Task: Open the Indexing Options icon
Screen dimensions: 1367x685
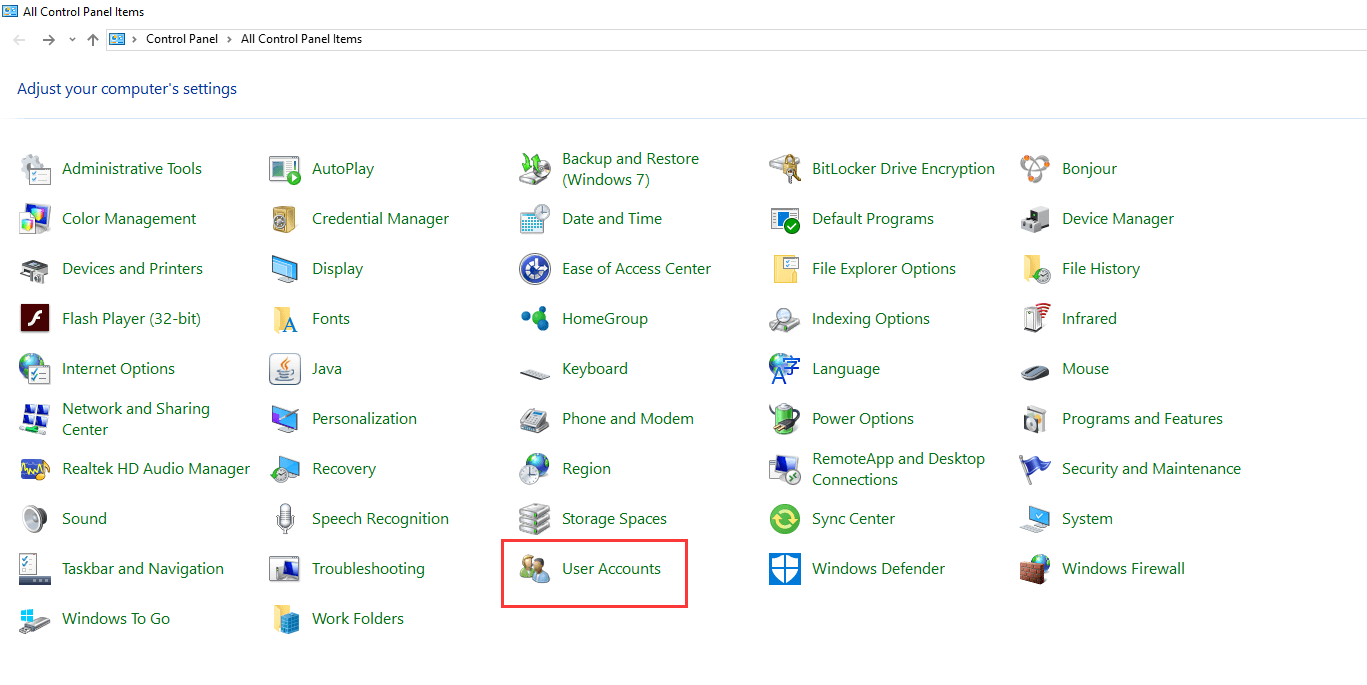Action: pyautogui.click(x=785, y=319)
